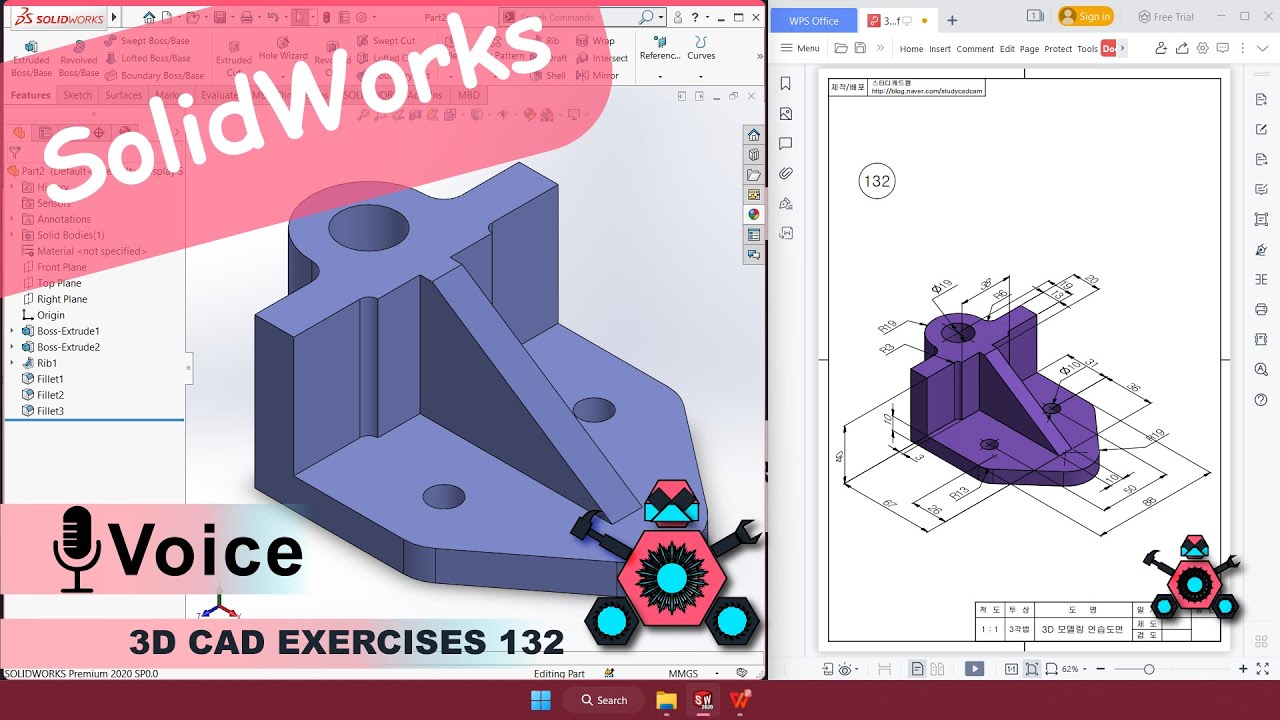This screenshot has height=720, width=1280.
Task: Click print icon in WPS right sidebar
Action: (x=1261, y=309)
